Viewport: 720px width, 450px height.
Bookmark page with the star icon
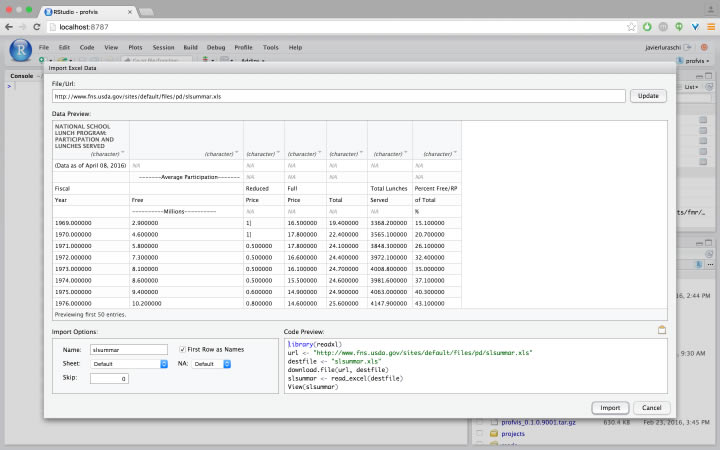pos(631,27)
